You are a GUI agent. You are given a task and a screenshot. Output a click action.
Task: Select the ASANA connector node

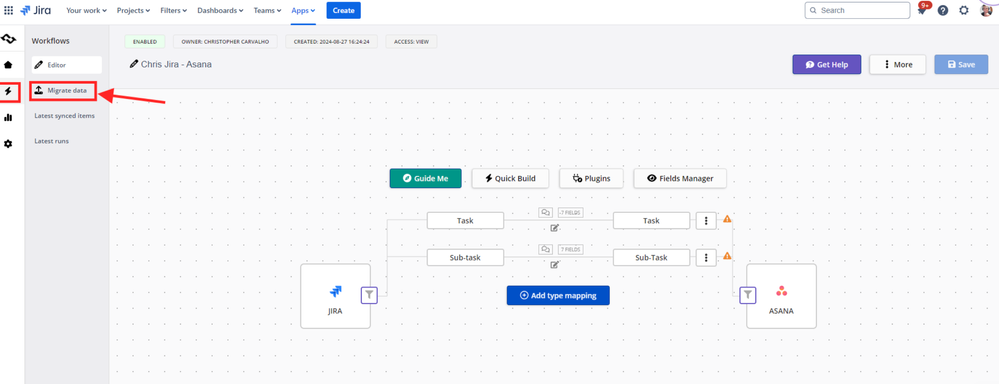tap(781, 296)
